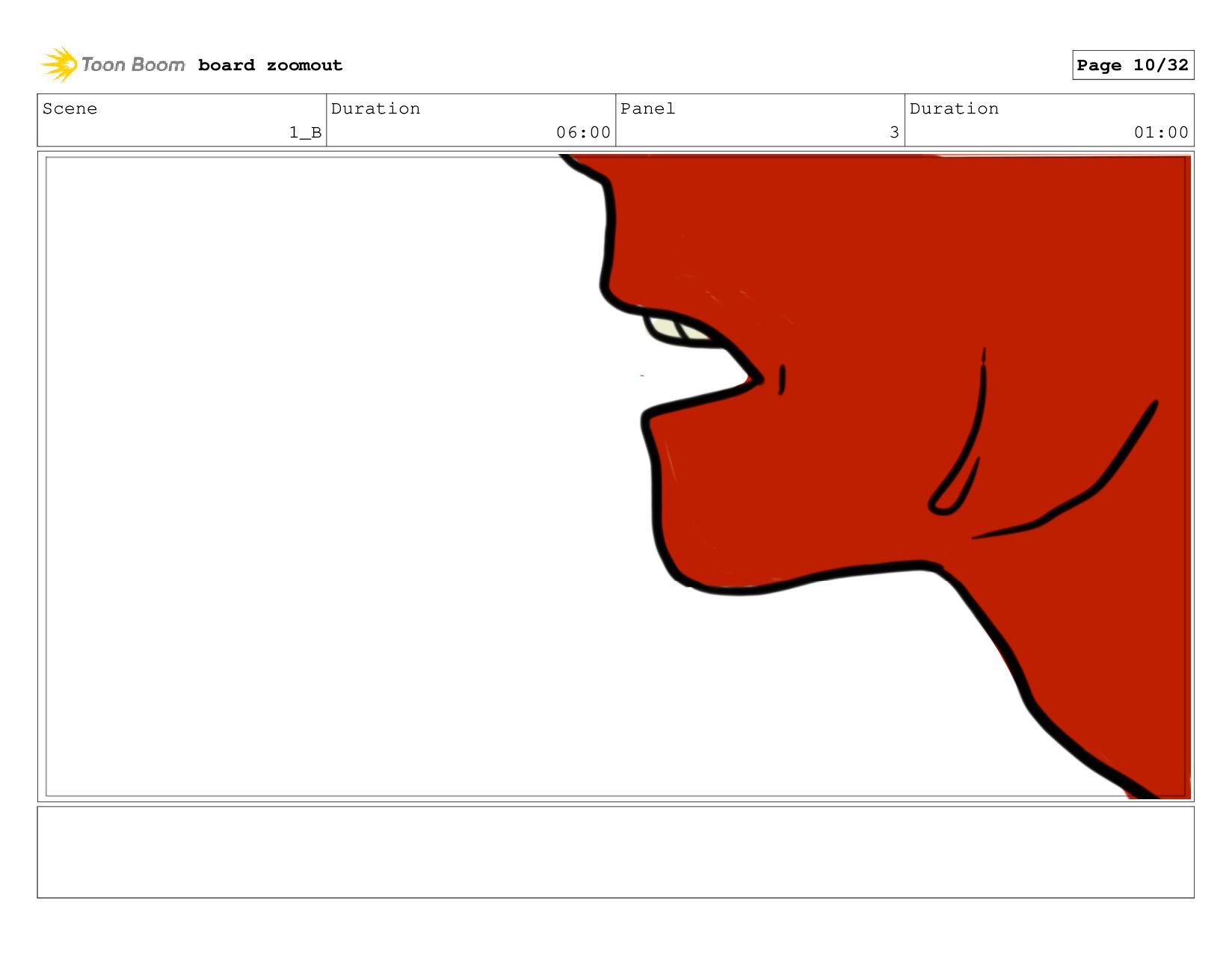
Task: Click the Toon Boom logo
Action: [112, 65]
